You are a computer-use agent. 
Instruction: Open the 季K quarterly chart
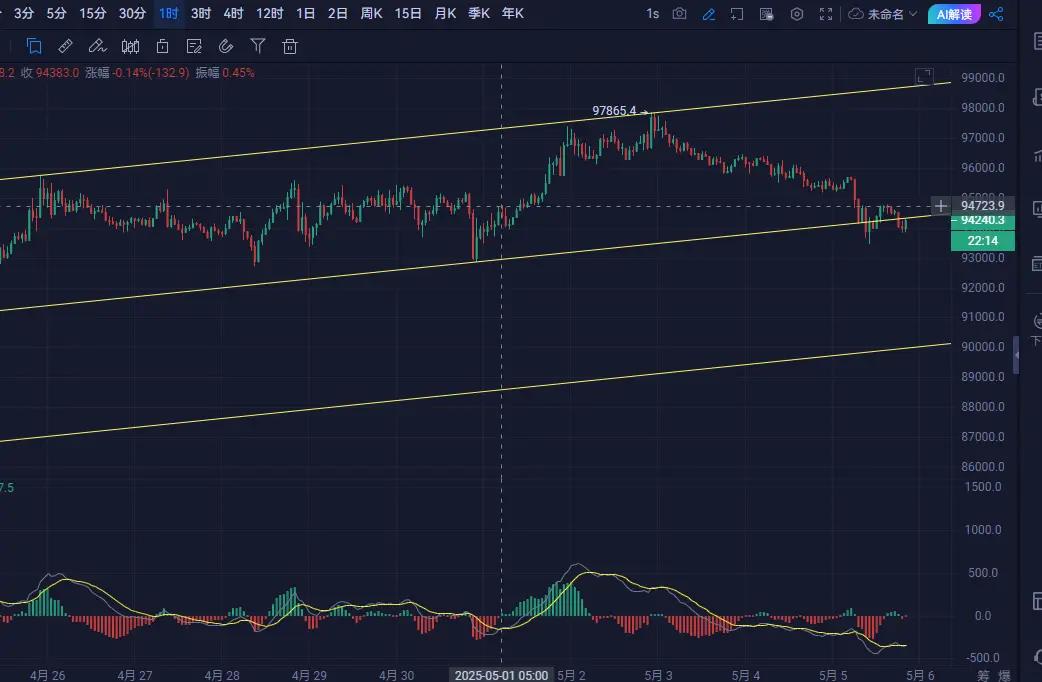point(479,13)
